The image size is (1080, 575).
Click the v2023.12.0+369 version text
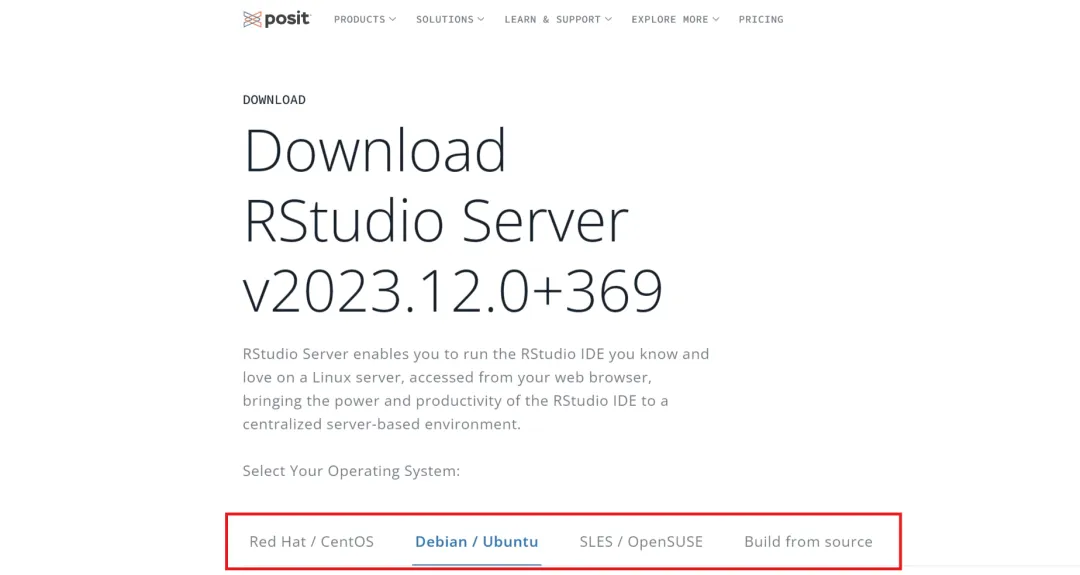tap(453, 291)
